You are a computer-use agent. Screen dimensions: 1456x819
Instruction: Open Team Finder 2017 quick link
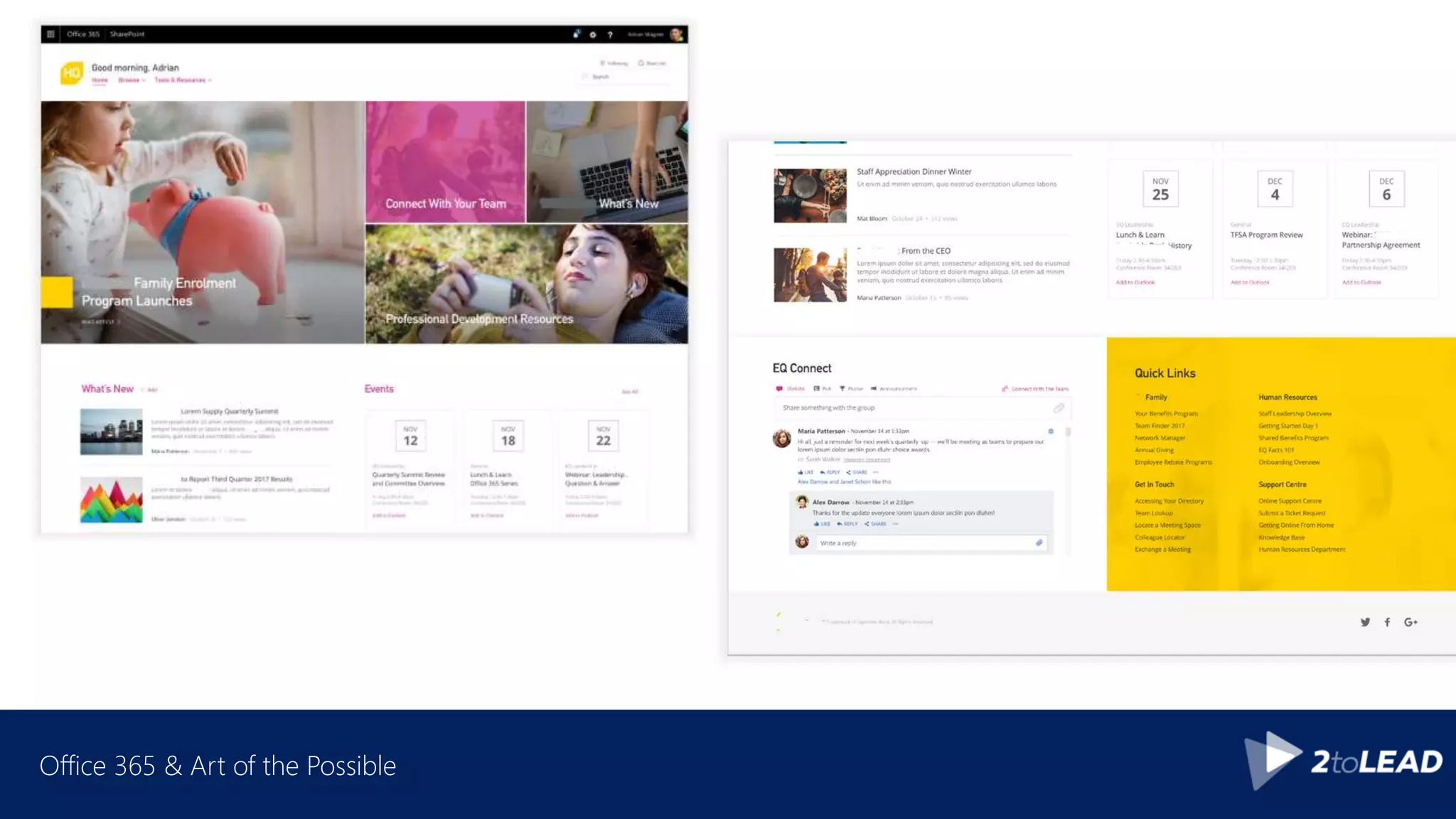pos(1160,426)
